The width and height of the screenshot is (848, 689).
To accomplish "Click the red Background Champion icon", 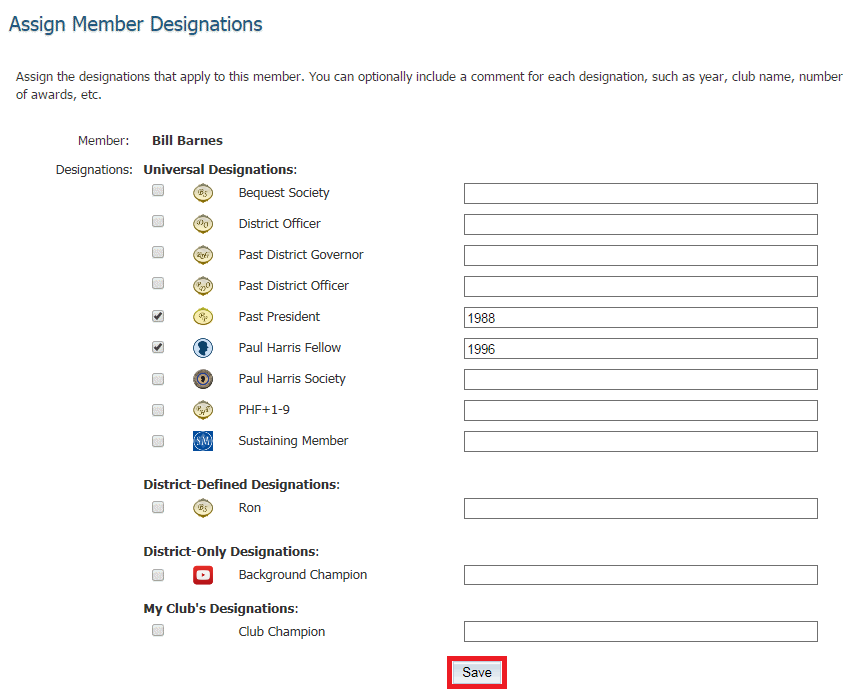I will (x=203, y=575).
